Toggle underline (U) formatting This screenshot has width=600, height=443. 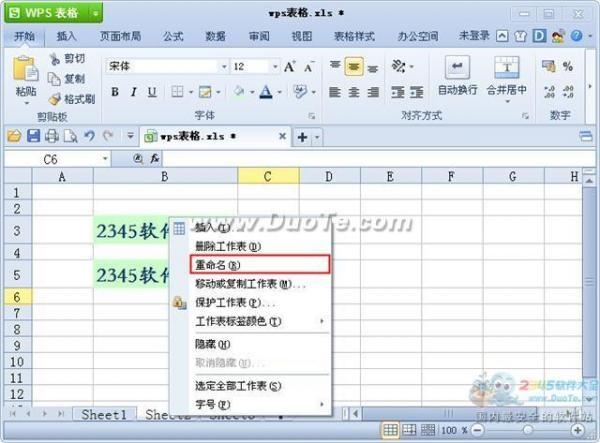[152, 92]
